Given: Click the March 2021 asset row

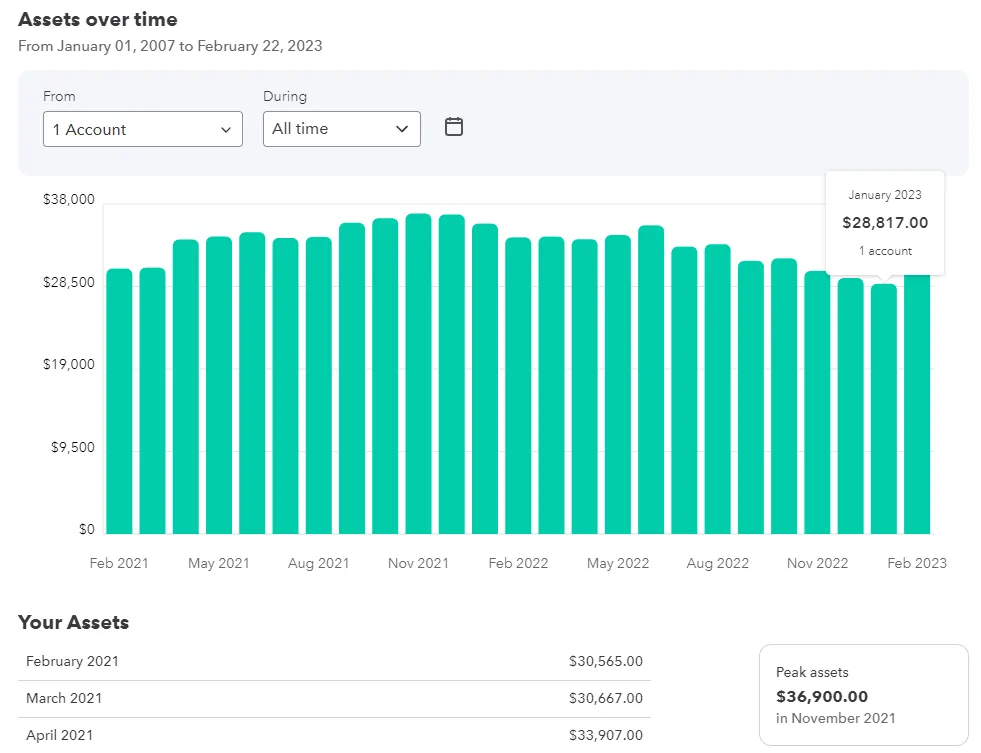Looking at the screenshot, I should [334, 699].
